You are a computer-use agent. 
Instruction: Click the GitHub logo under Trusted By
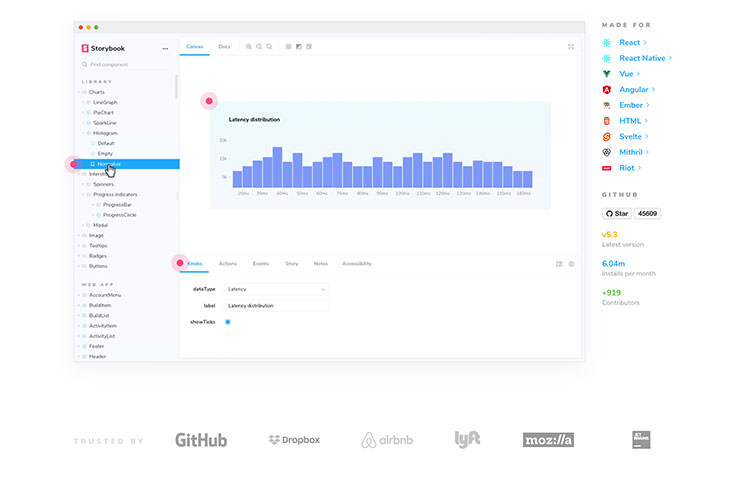tap(201, 440)
